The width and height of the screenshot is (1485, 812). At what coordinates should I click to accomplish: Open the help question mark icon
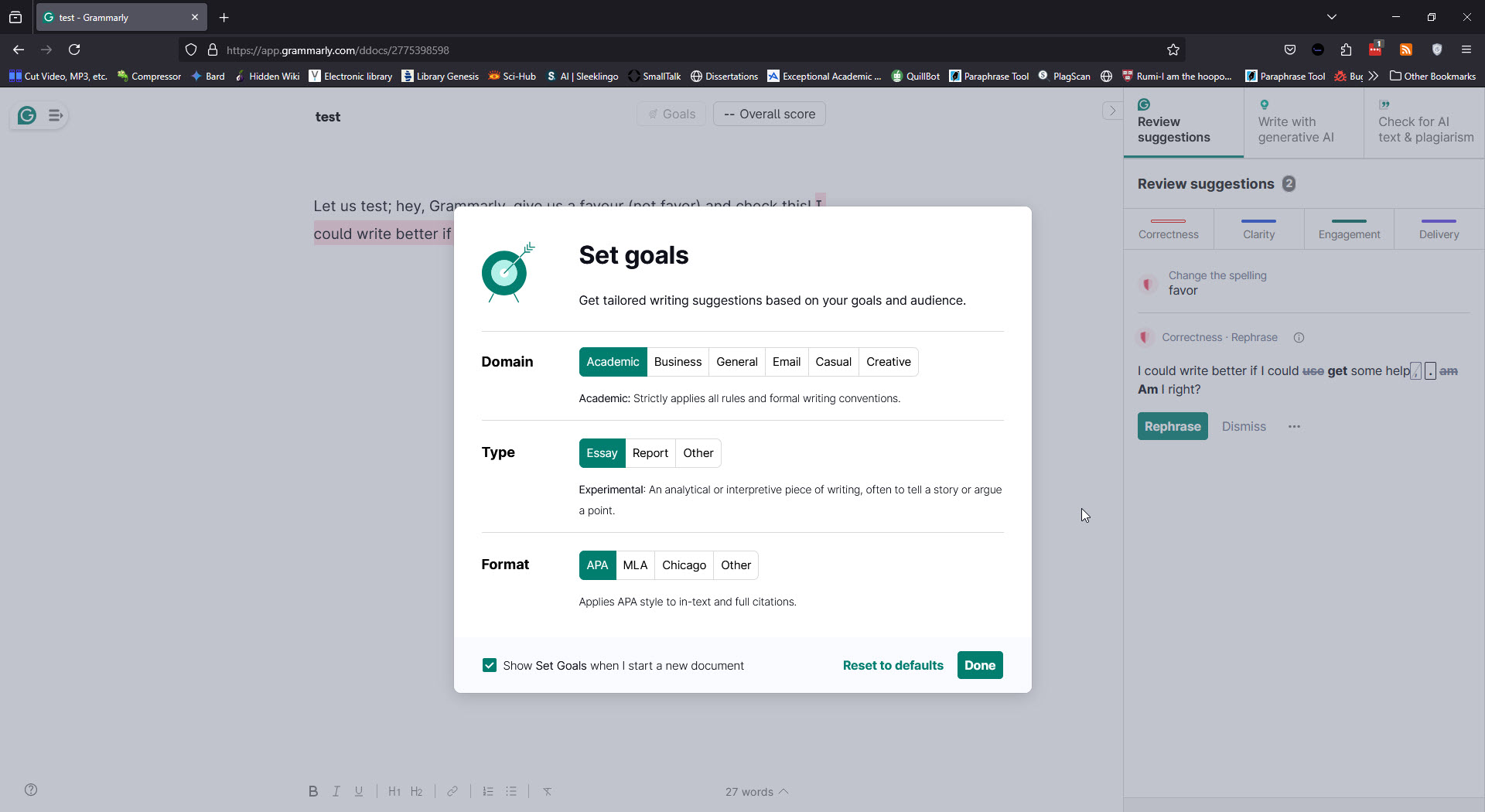(31, 790)
